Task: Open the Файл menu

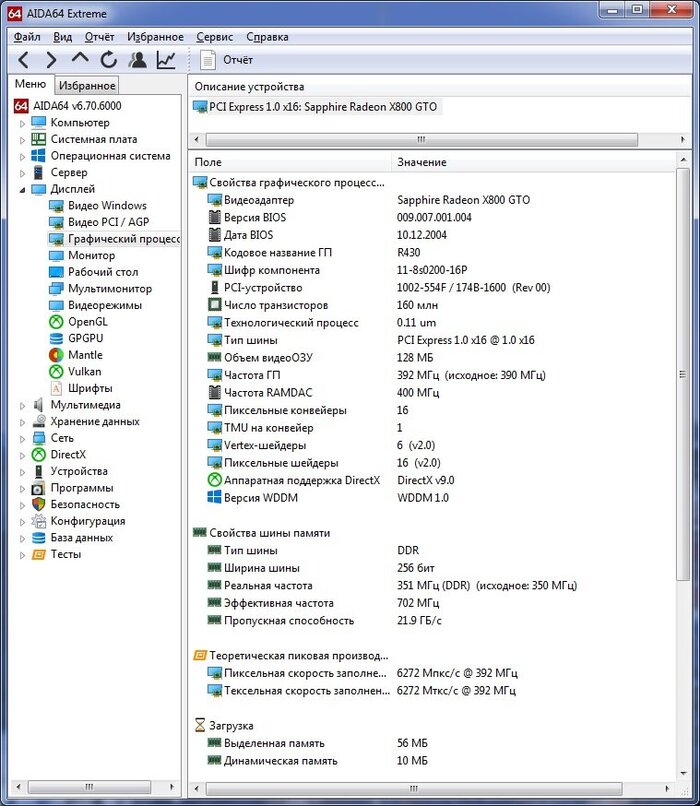Action: (27, 37)
